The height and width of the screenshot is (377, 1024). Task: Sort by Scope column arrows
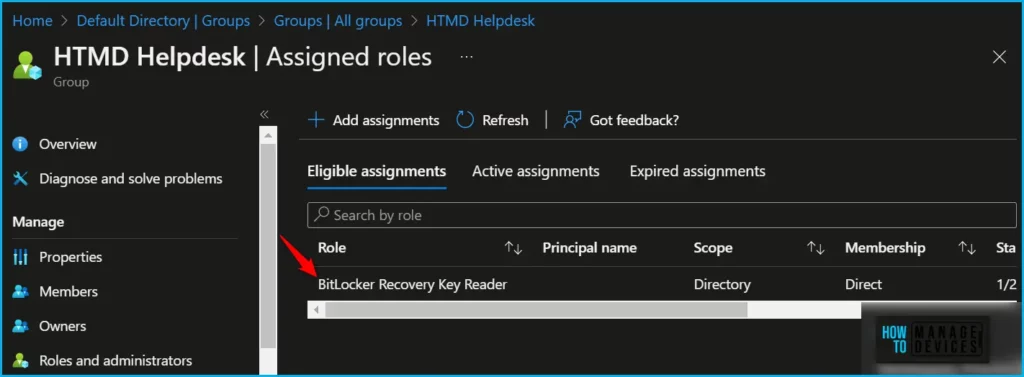click(815, 248)
